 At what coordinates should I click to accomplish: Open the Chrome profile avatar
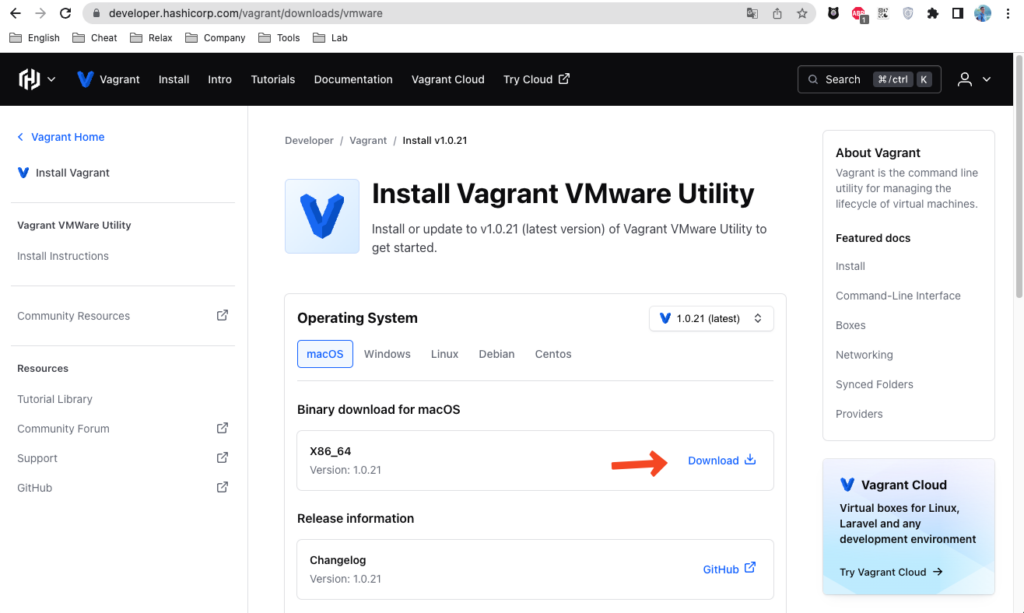(982, 13)
